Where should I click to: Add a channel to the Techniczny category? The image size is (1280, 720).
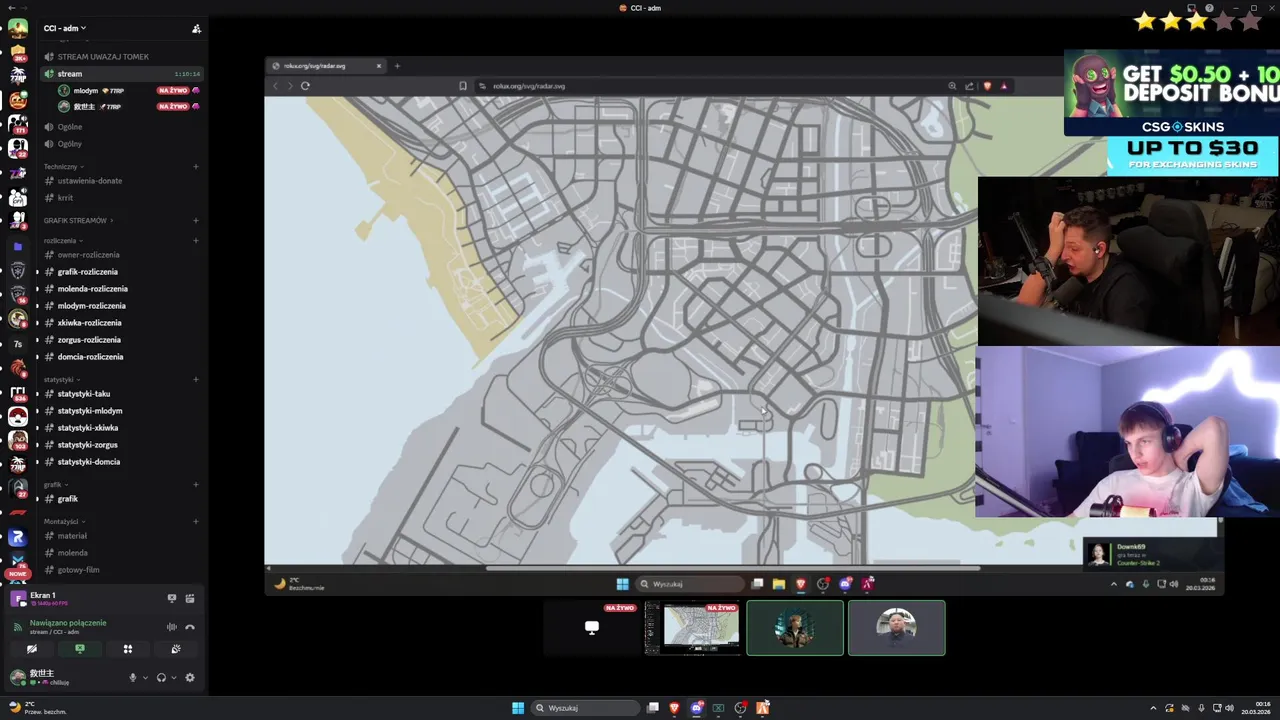196,166
